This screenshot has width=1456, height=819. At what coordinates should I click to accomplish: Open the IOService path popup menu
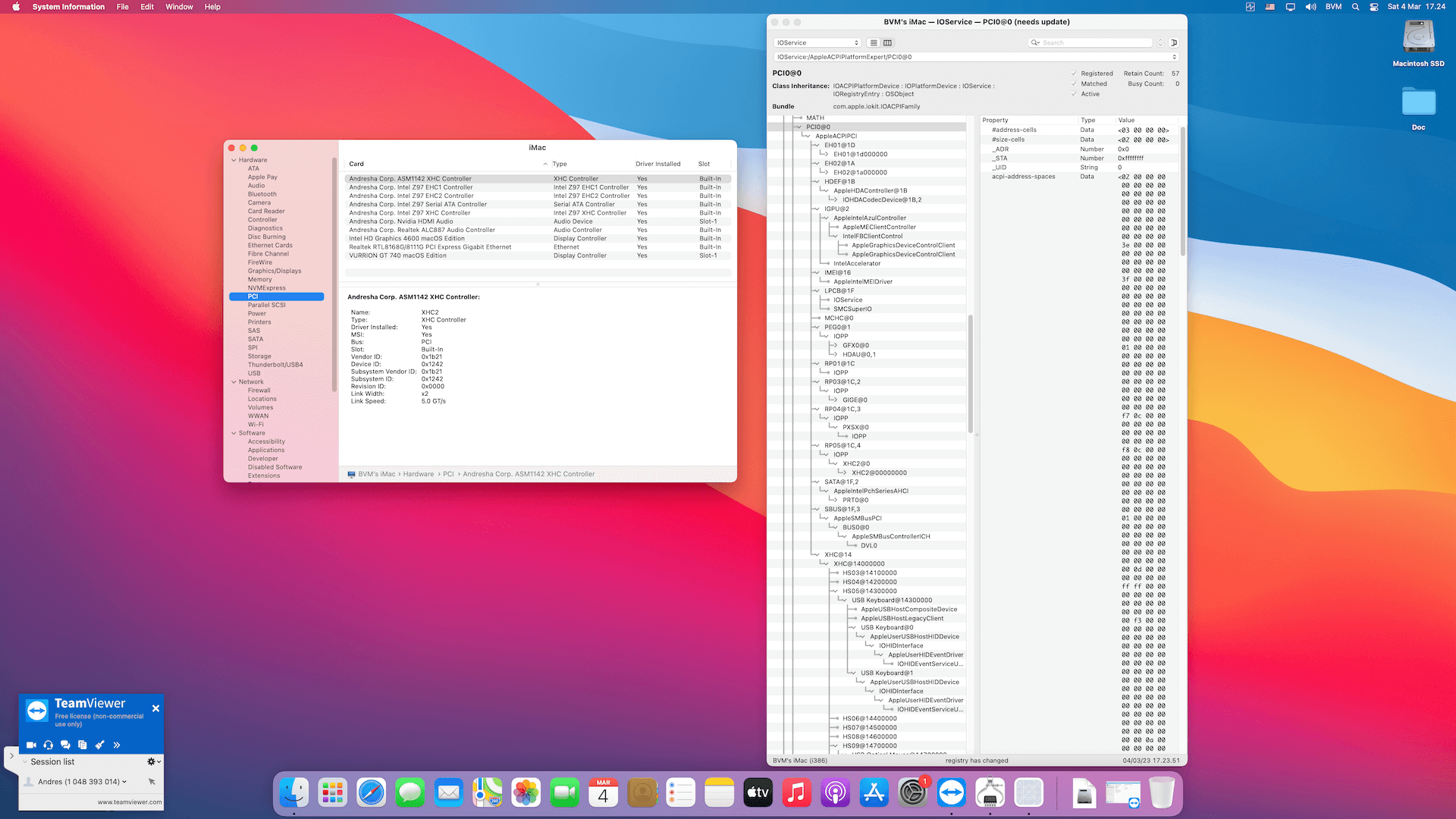click(977, 57)
